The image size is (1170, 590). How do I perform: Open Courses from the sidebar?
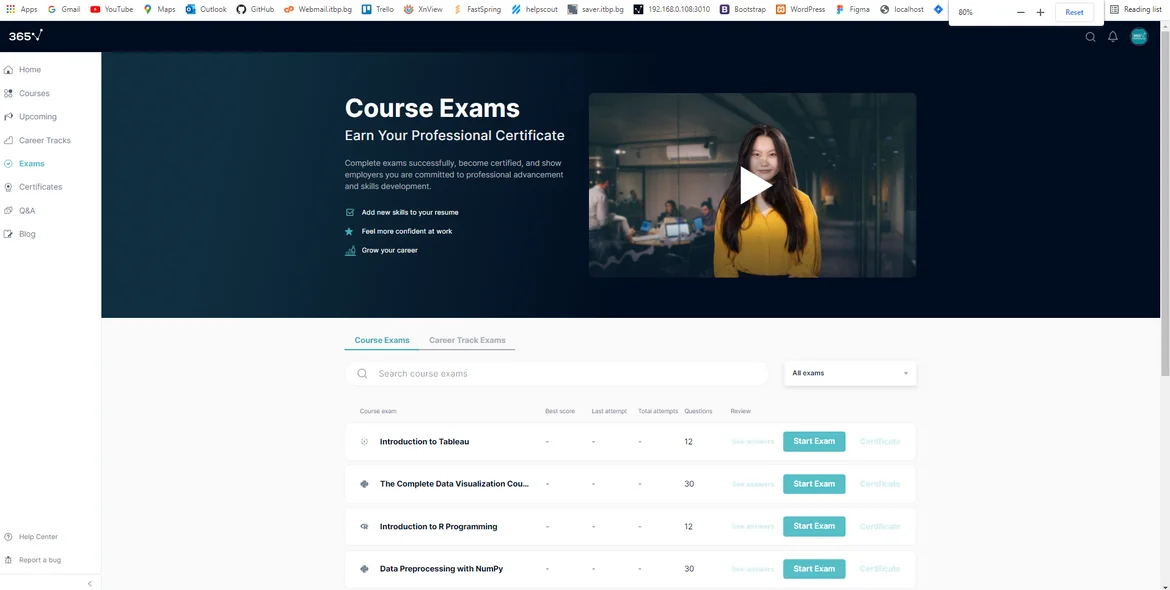[34, 93]
